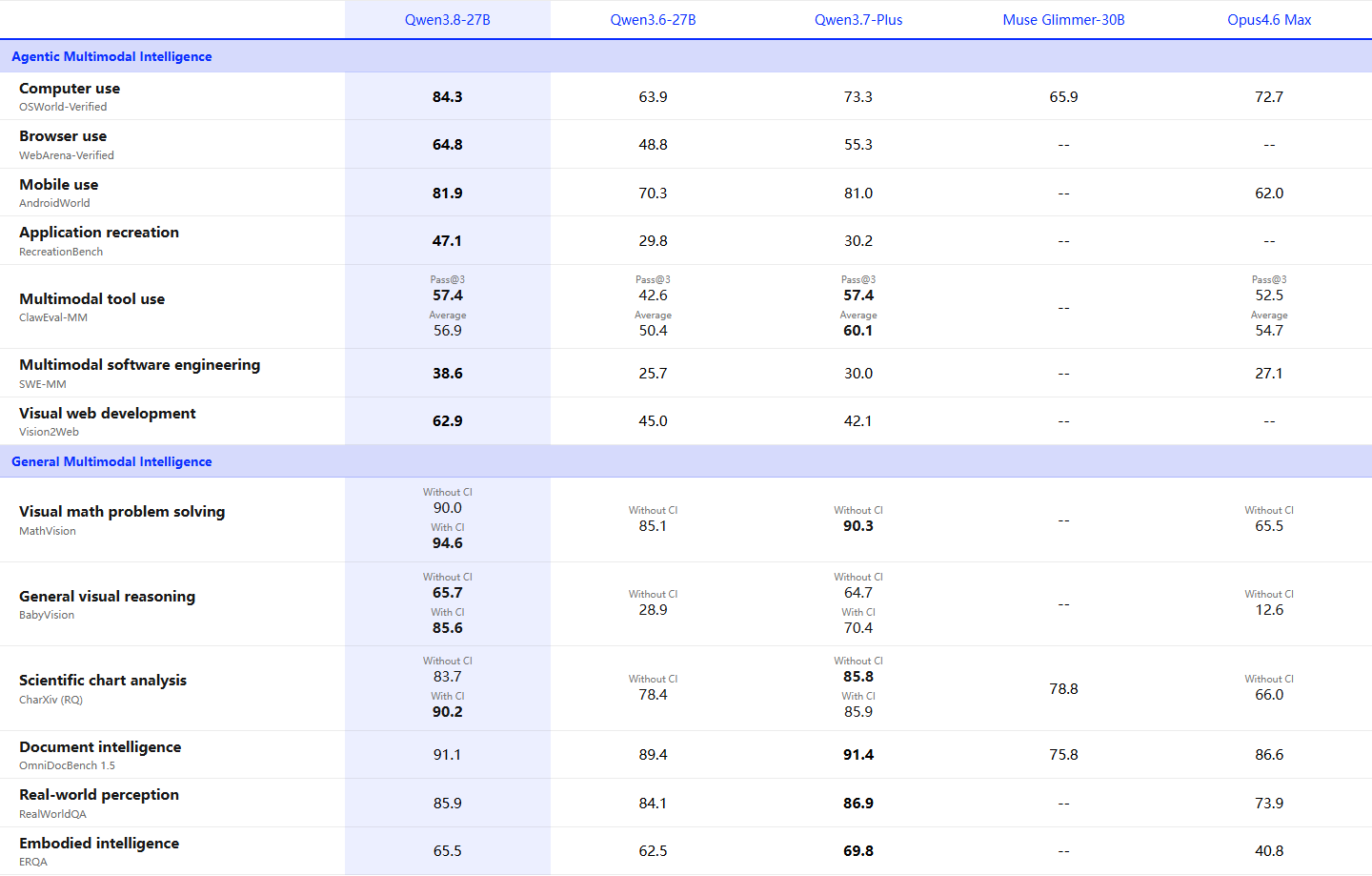Select the Opus4.6 Max column header
Image resolution: width=1372 pixels, height=876 pixels.
point(1269,20)
